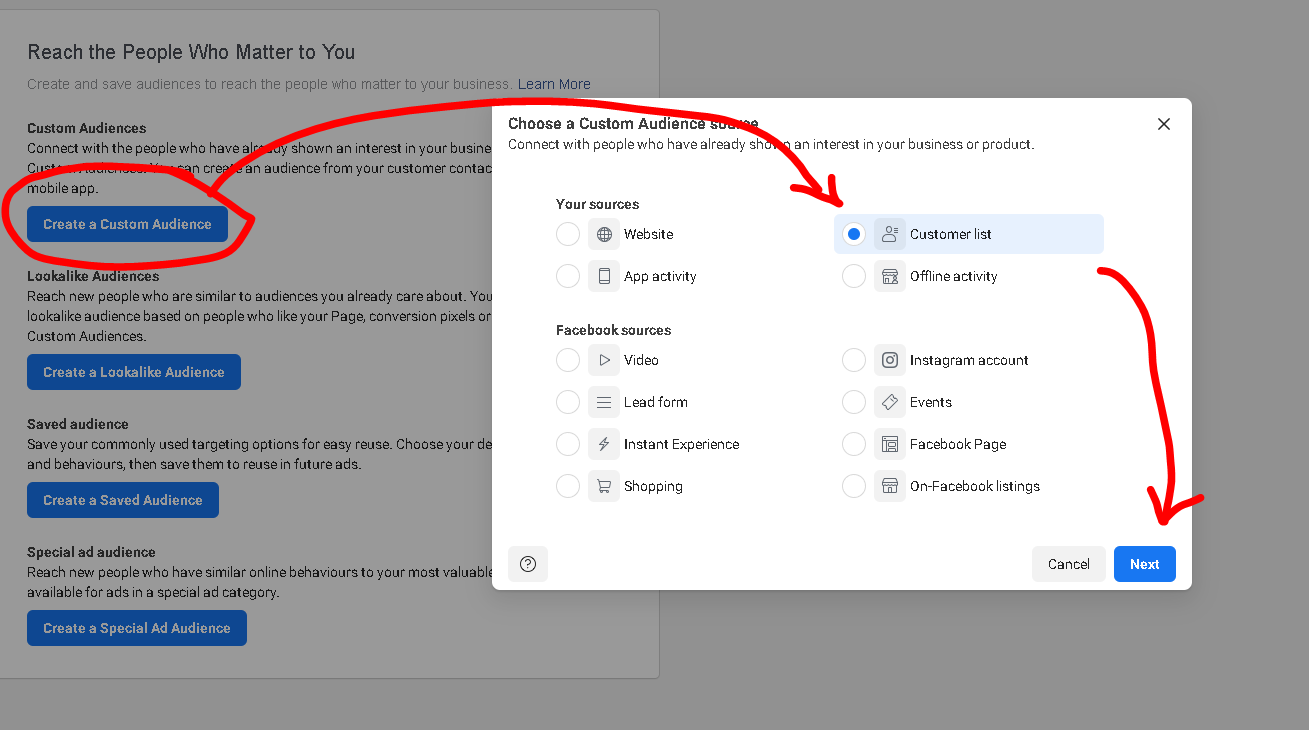Click the 'Facebook sources' section heading

(x=614, y=330)
